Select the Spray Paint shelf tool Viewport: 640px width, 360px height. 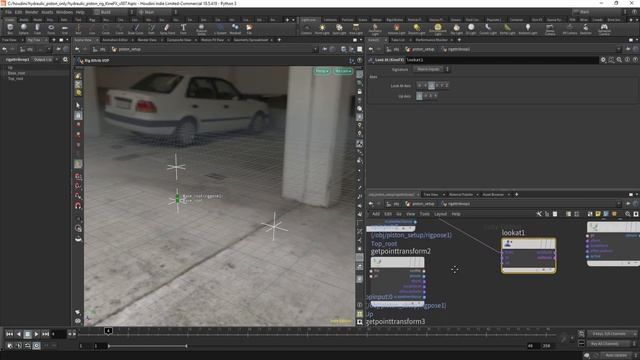pos(167,29)
